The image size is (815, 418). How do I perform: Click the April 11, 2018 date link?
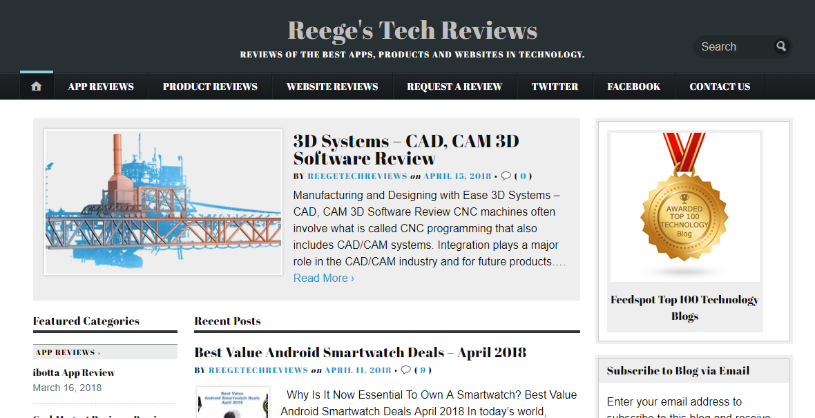[358, 370]
